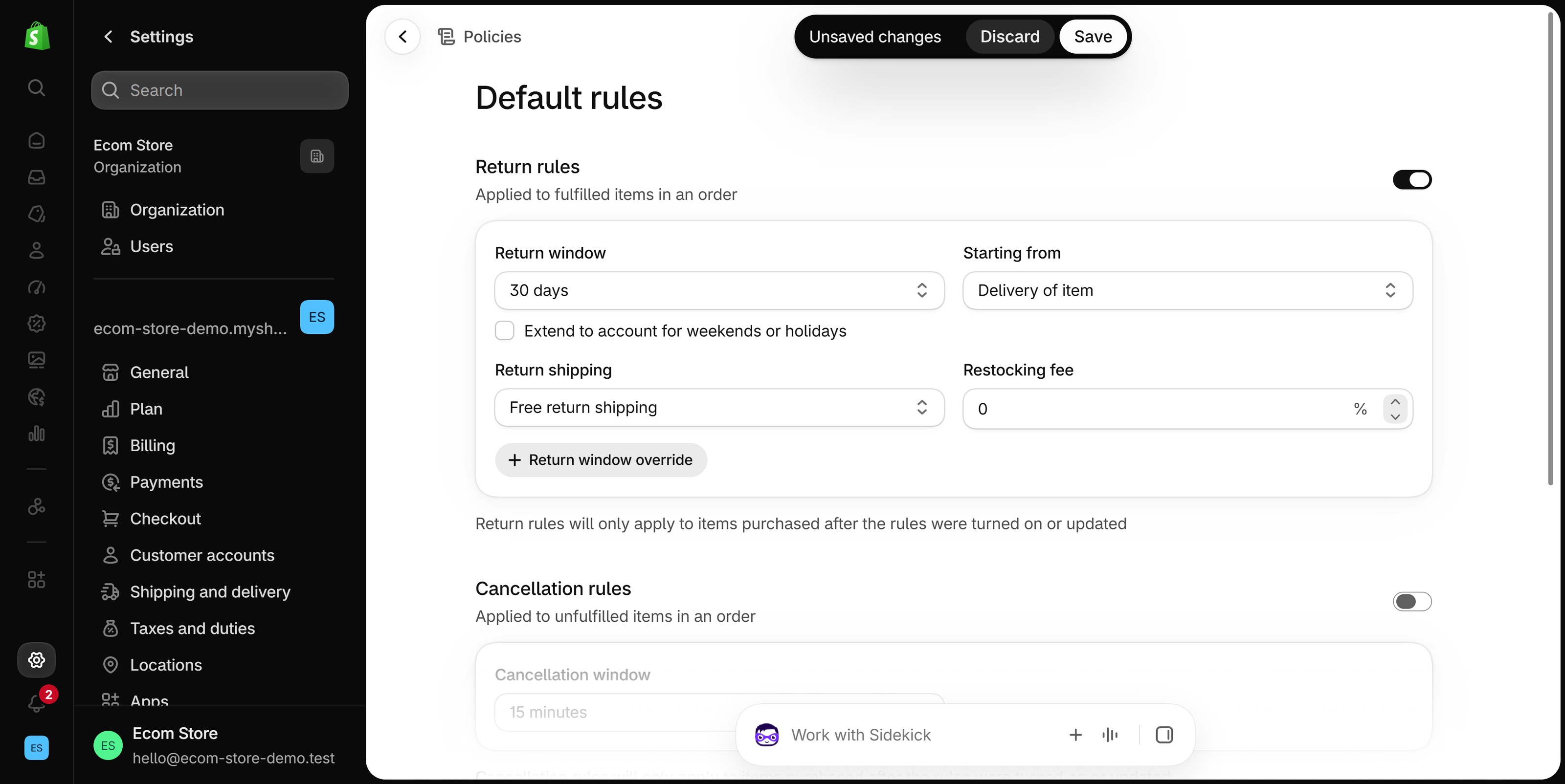
Task: Open Markets globe icon in rail
Action: (37, 397)
